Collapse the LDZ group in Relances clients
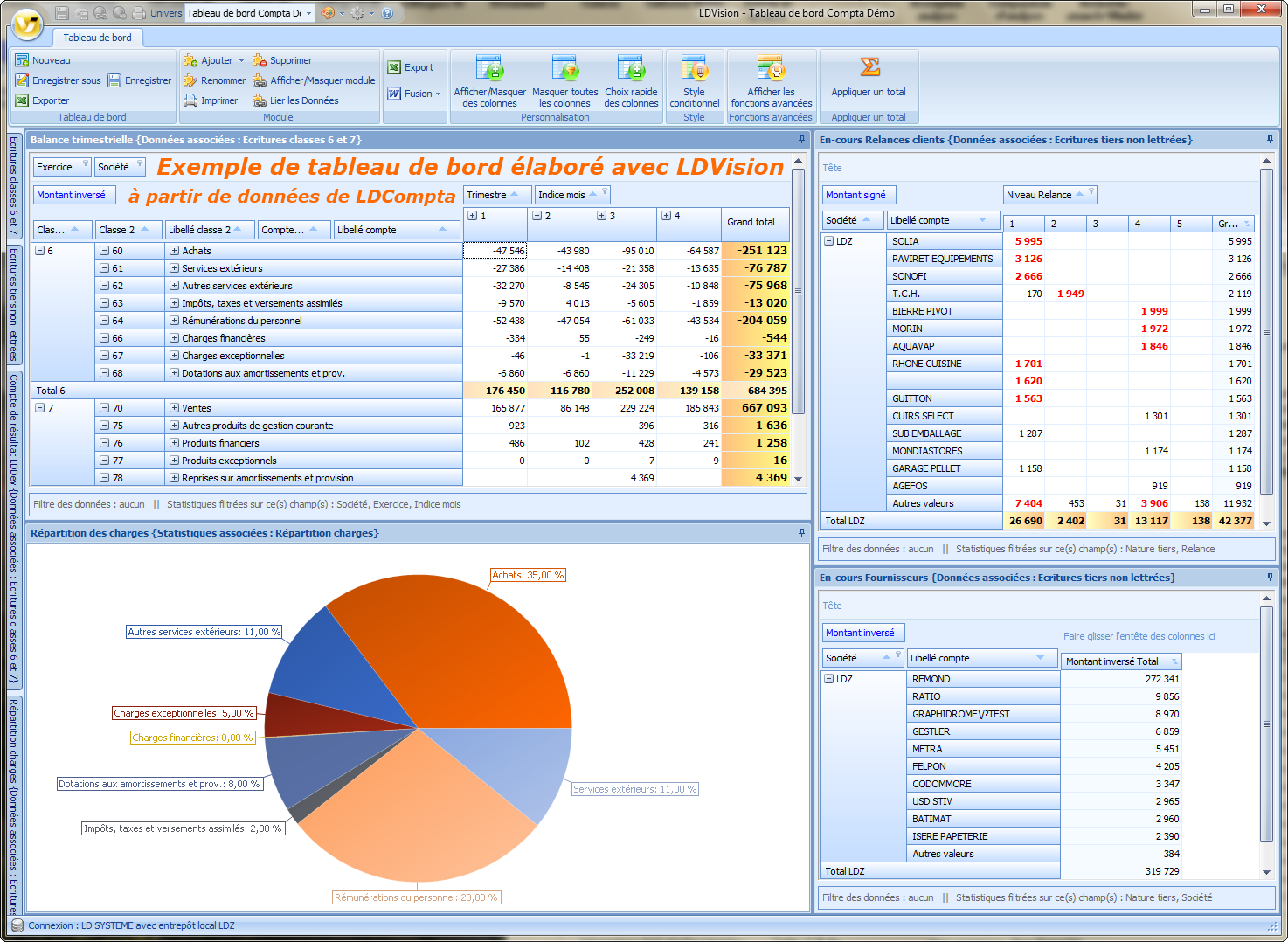1288x942 pixels. click(x=828, y=241)
